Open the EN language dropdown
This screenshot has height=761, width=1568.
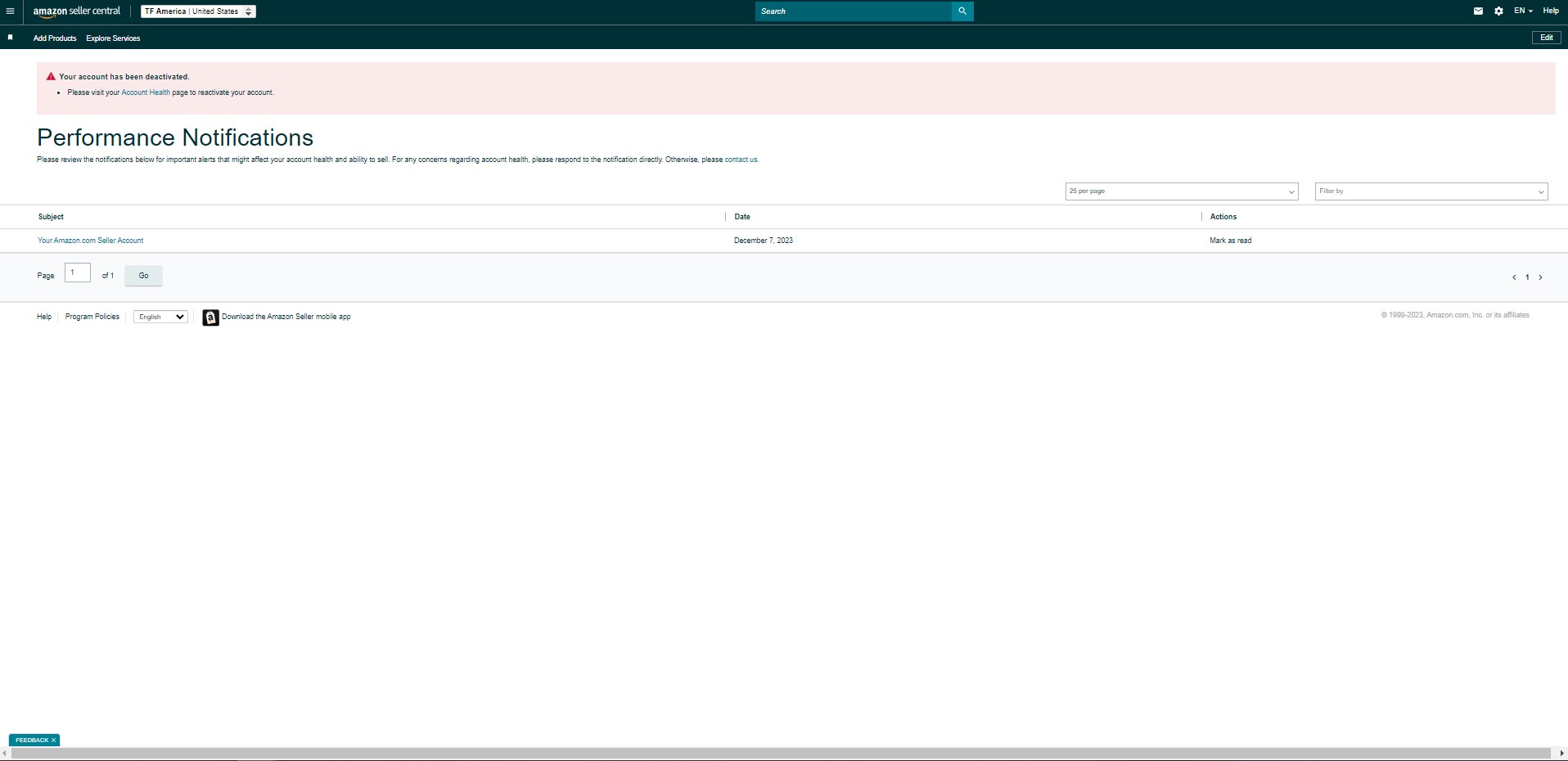click(1523, 11)
